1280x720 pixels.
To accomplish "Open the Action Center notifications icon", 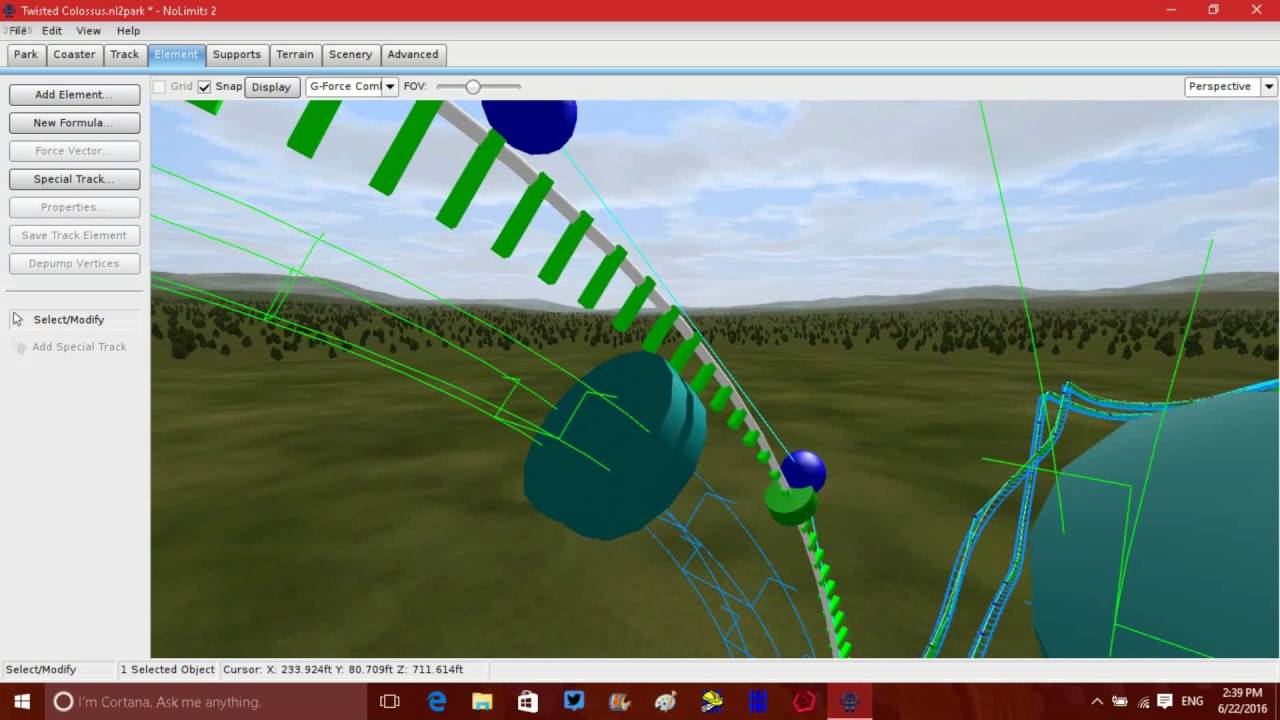I will [x=1164, y=702].
